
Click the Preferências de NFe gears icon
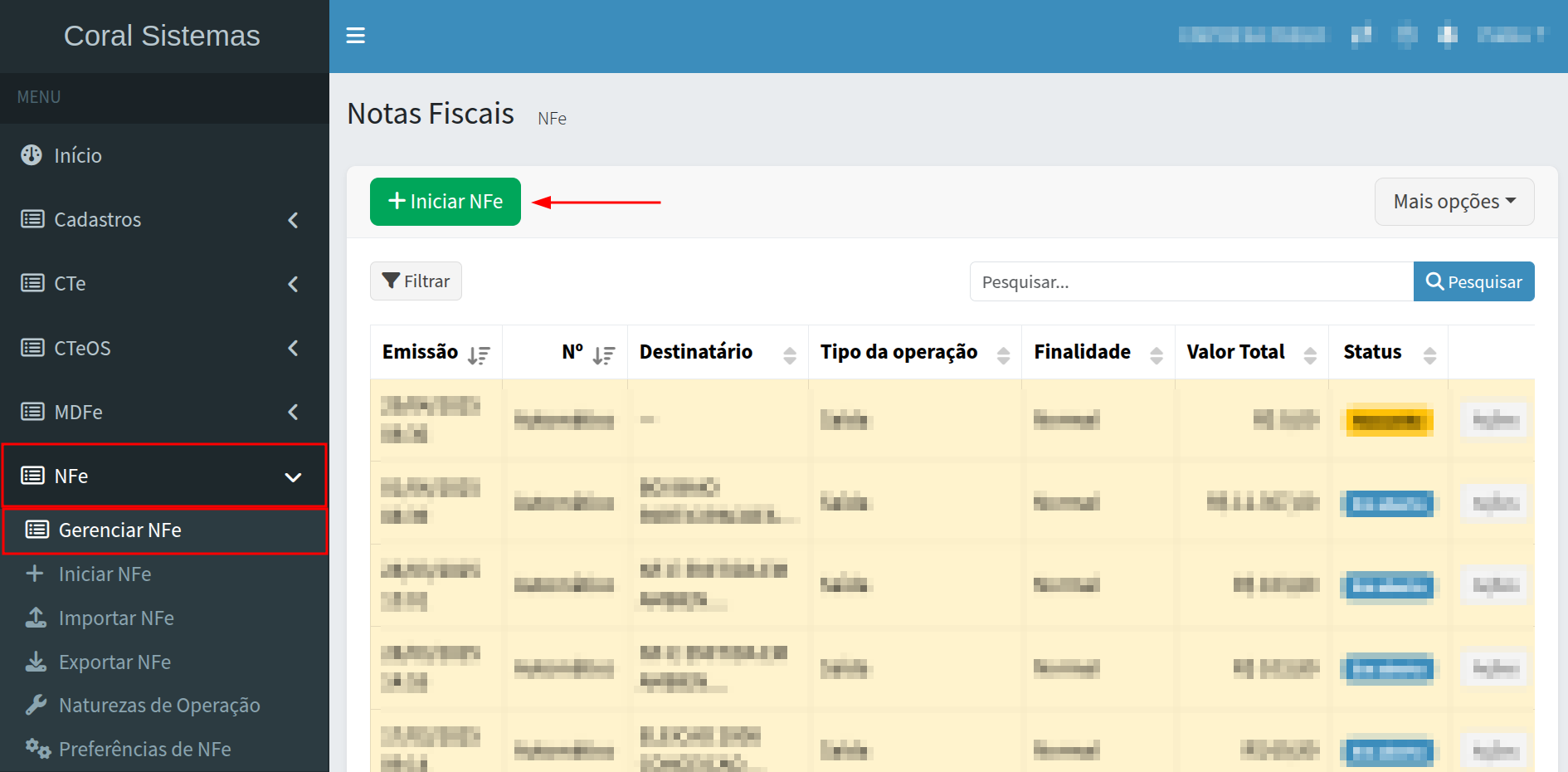(37, 749)
